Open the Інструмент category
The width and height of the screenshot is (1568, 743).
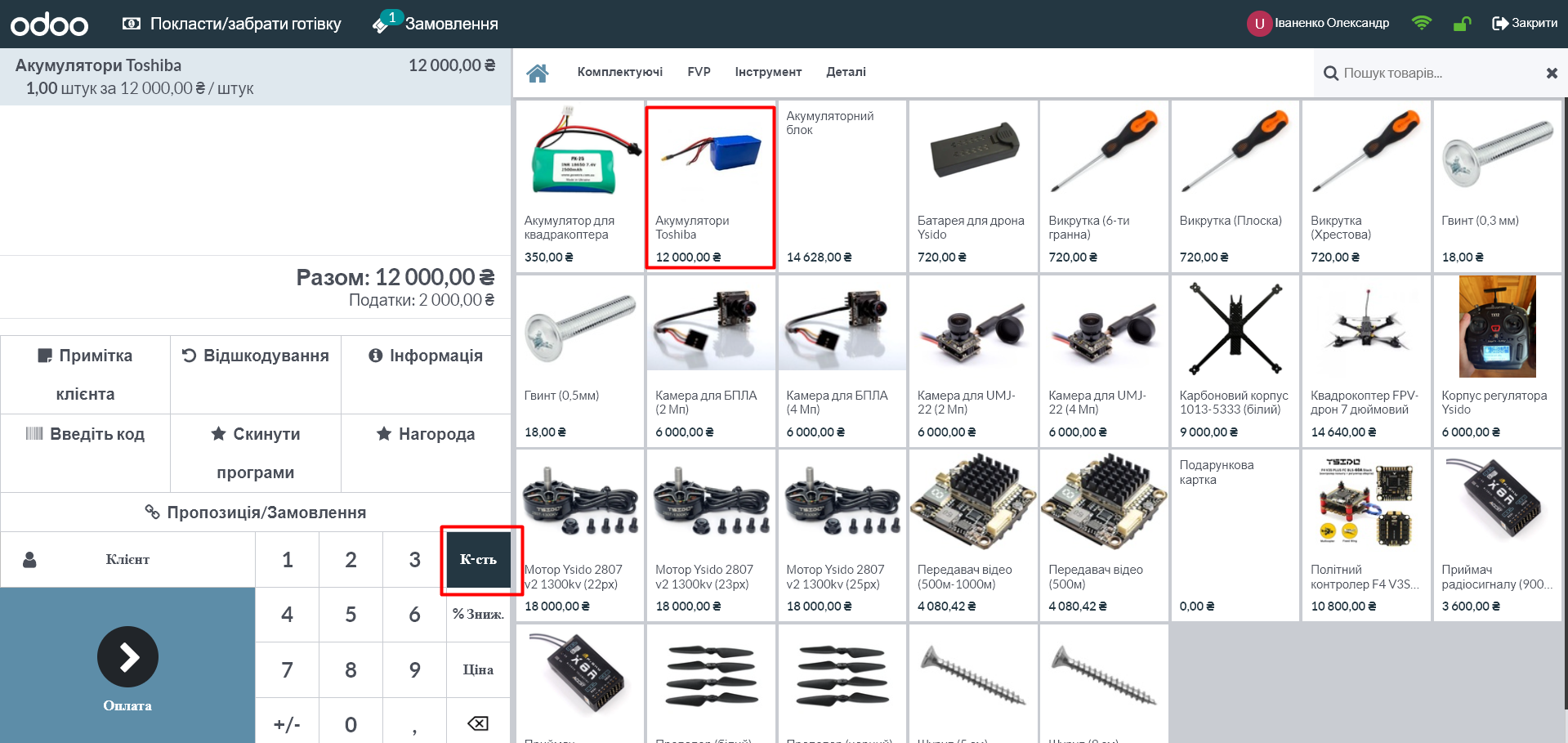[x=767, y=72]
